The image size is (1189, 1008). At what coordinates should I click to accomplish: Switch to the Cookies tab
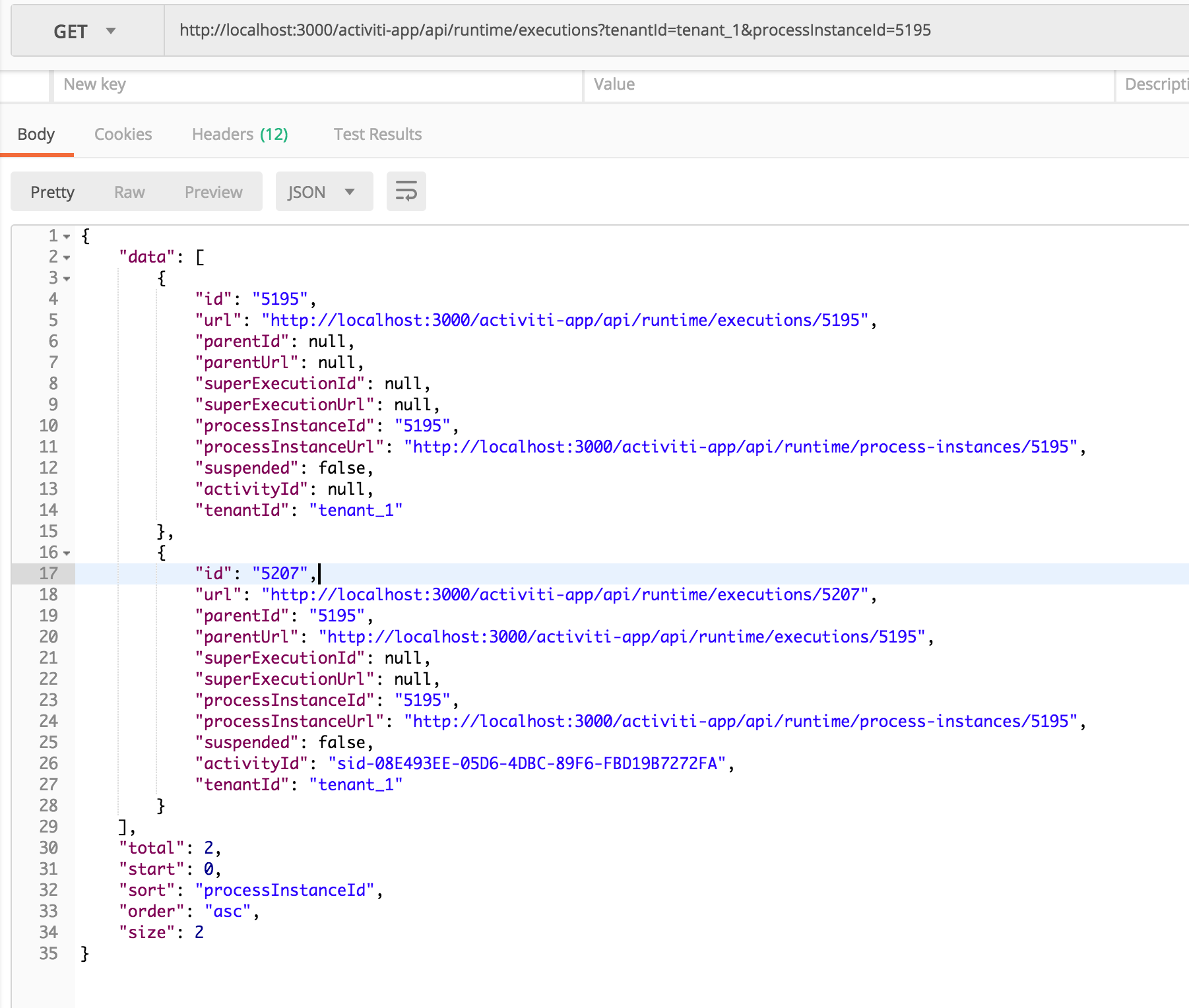click(123, 135)
